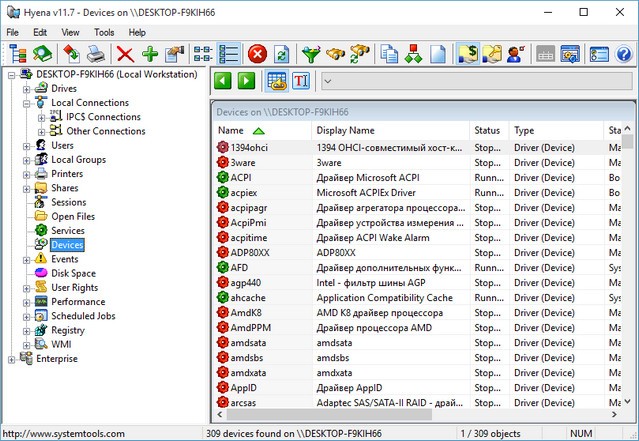Open the Tools menu

103,32
